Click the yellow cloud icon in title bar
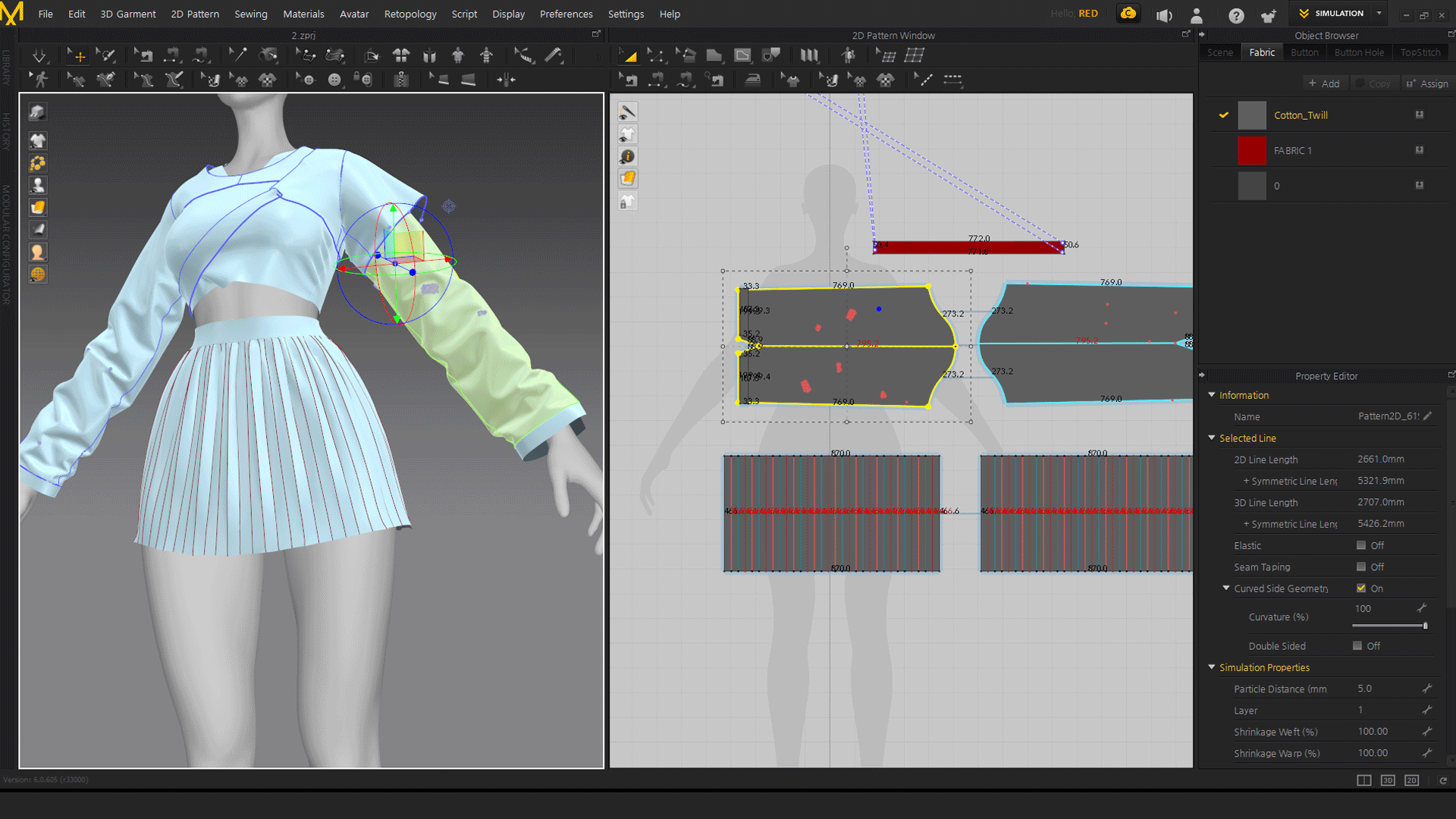The height and width of the screenshot is (819, 1456). [x=1128, y=14]
